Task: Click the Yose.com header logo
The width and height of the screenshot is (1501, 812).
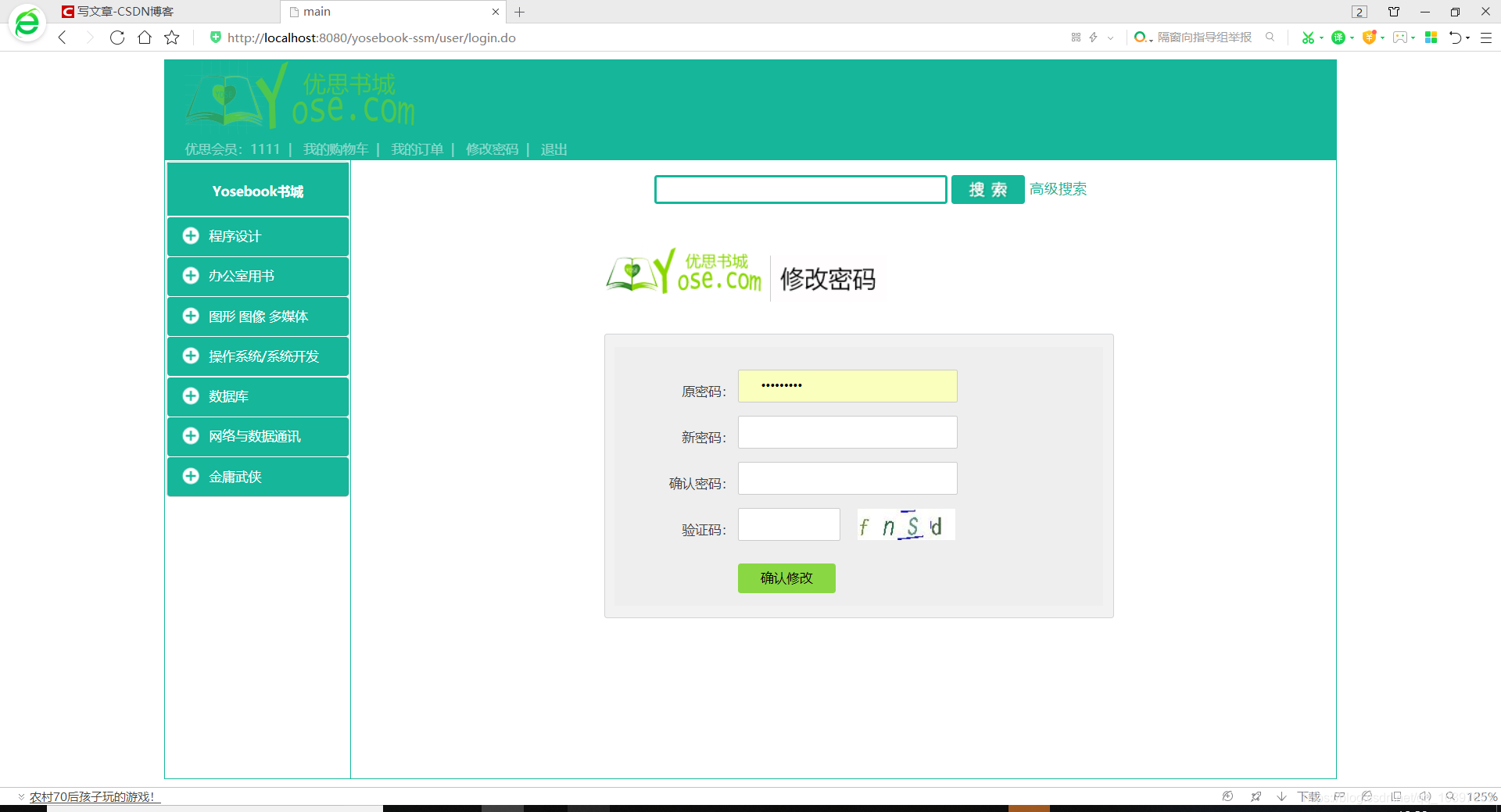Action: click(300, 97)
